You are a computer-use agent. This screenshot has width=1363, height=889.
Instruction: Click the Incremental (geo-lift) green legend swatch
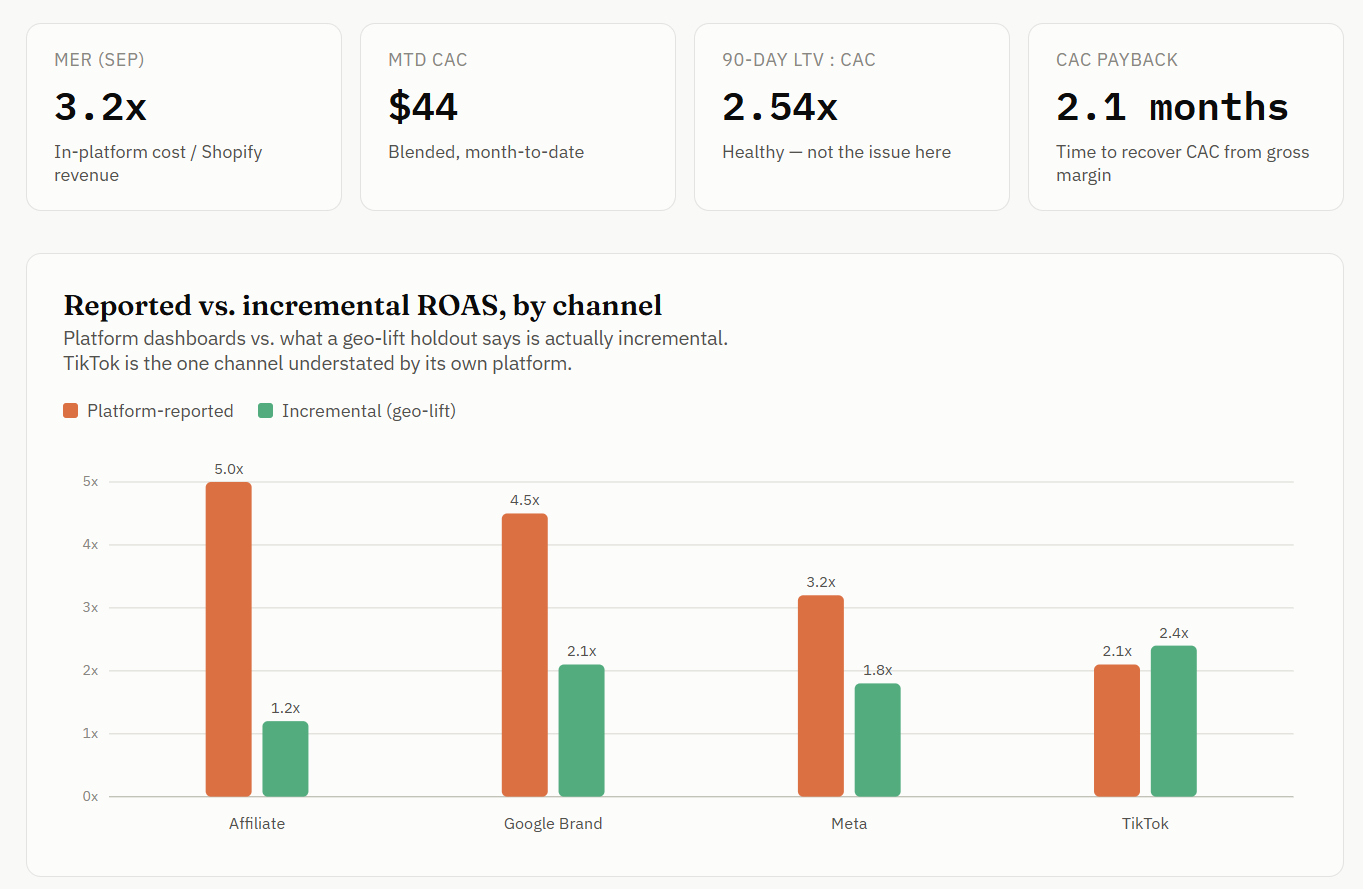click(265, 411)
